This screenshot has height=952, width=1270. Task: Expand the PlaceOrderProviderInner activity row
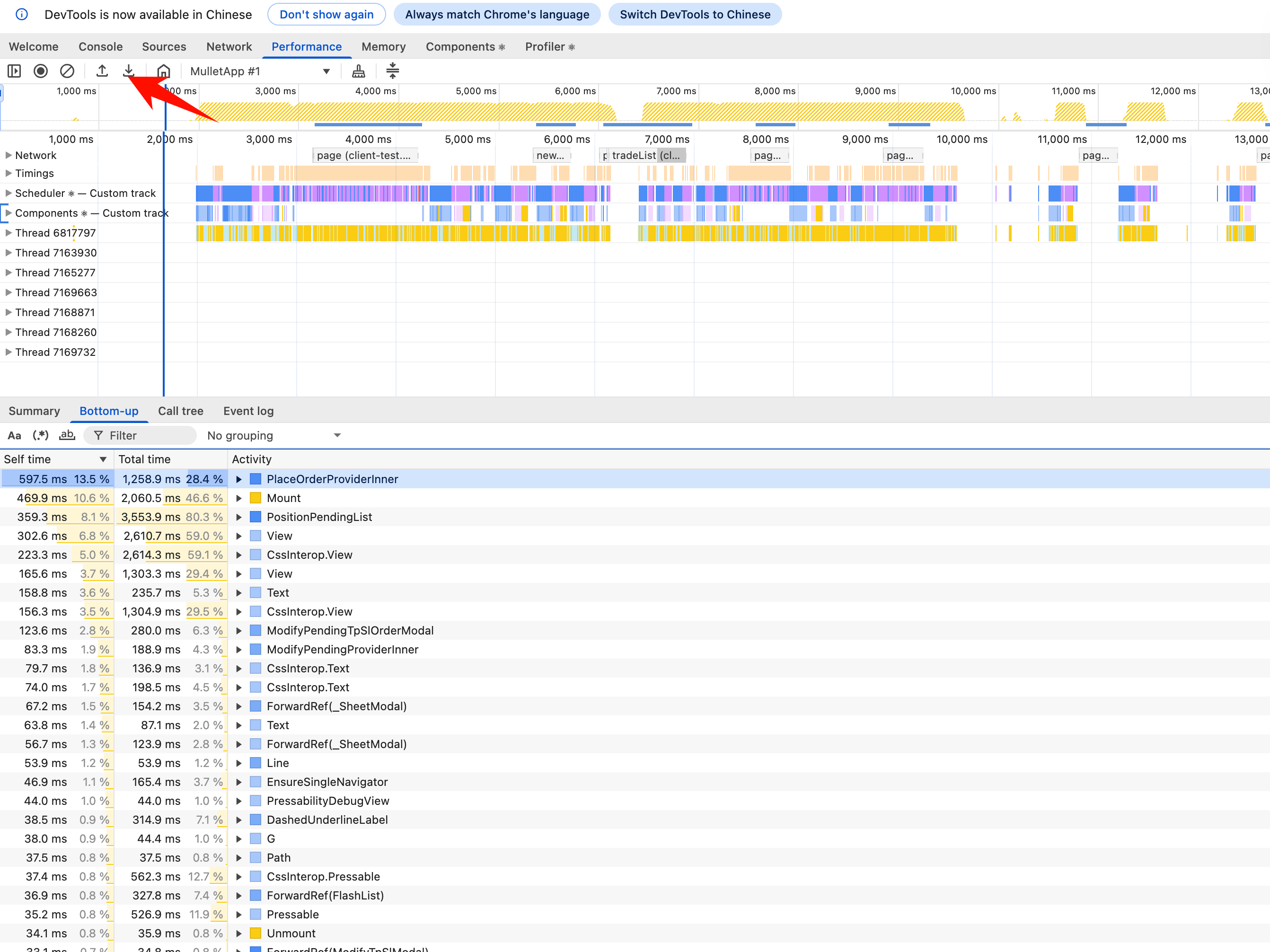(239, 479)
